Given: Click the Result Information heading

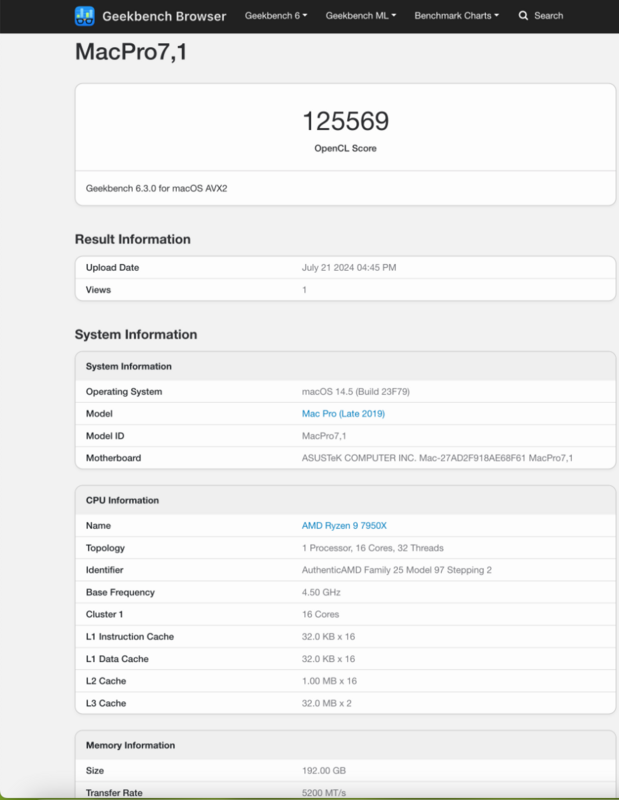Looking at the screenshot, I should pyautogui.click(x=133, y=239).
